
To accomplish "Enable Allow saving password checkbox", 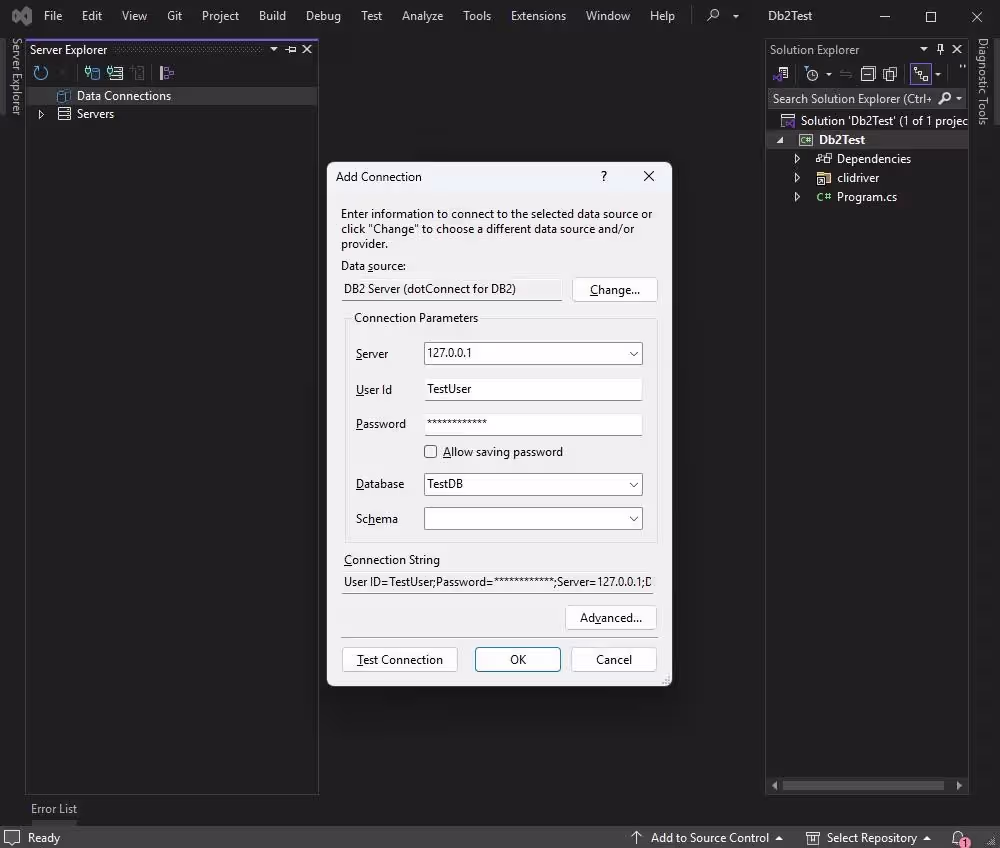I will (430, 452).
